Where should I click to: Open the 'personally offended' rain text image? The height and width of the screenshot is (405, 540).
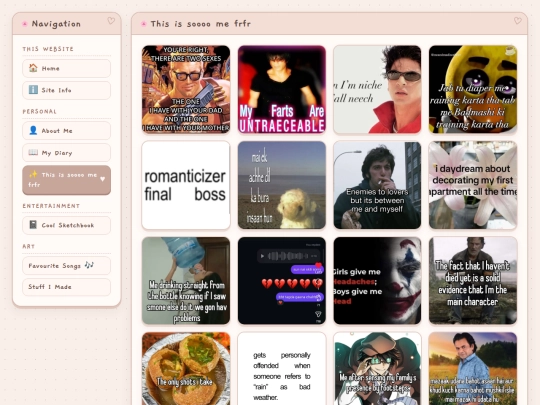point(282,368)
